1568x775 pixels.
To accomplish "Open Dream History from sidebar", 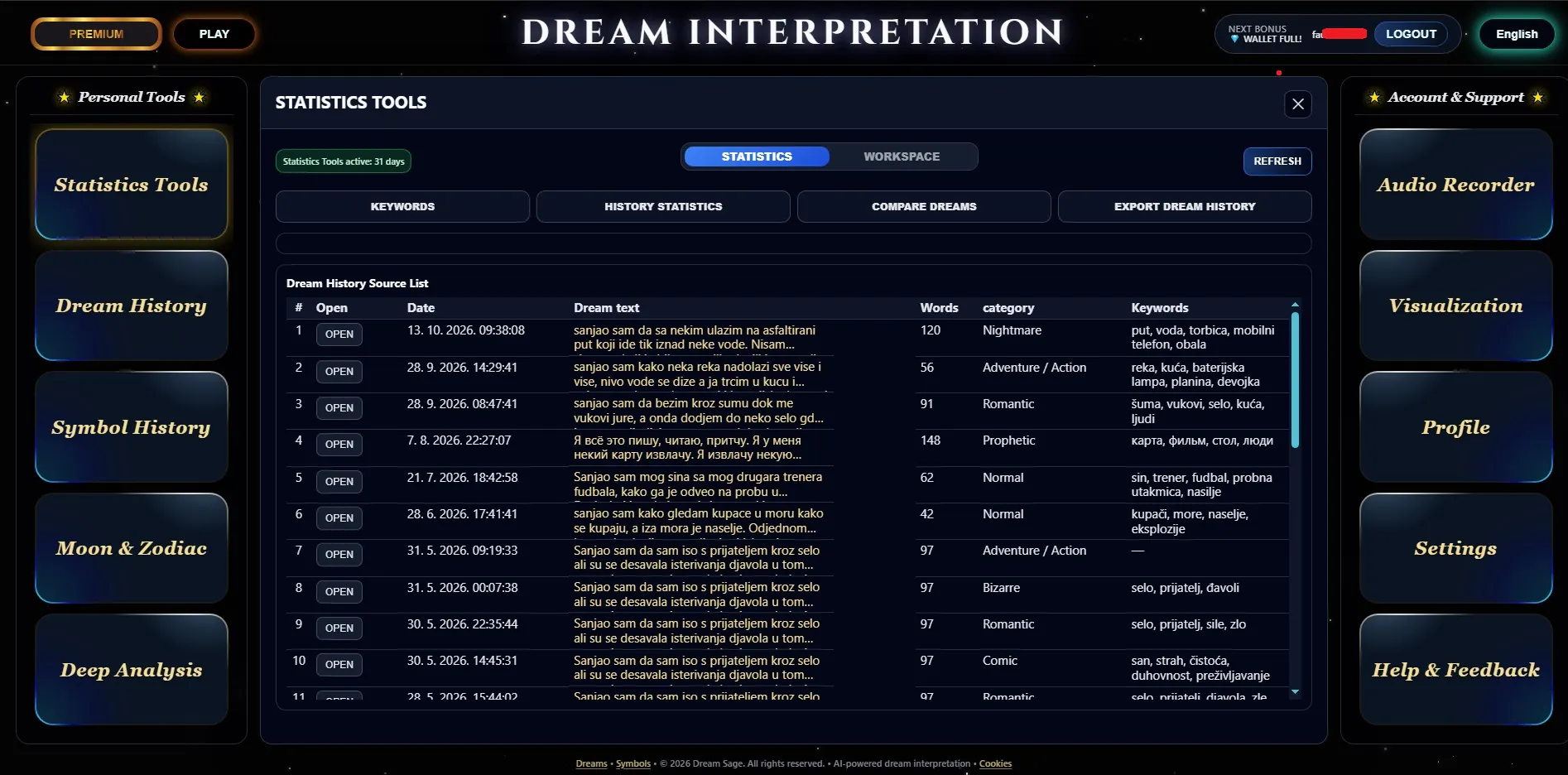I will [x=132, y=306].
